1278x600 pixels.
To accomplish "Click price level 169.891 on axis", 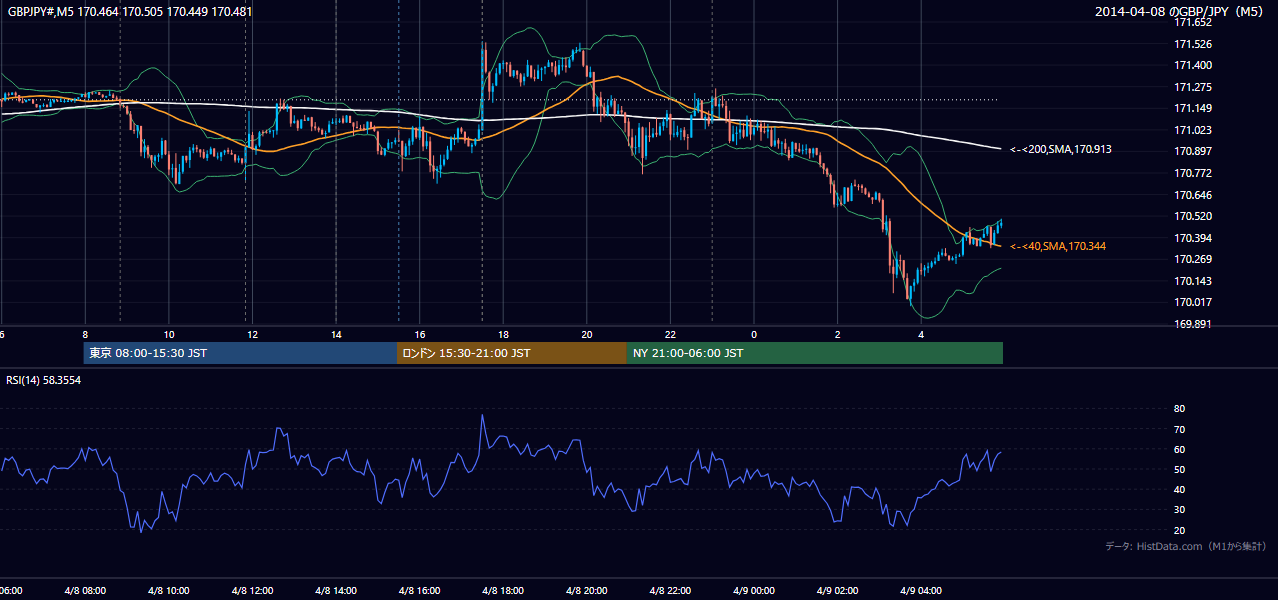I will [1192, 324].
